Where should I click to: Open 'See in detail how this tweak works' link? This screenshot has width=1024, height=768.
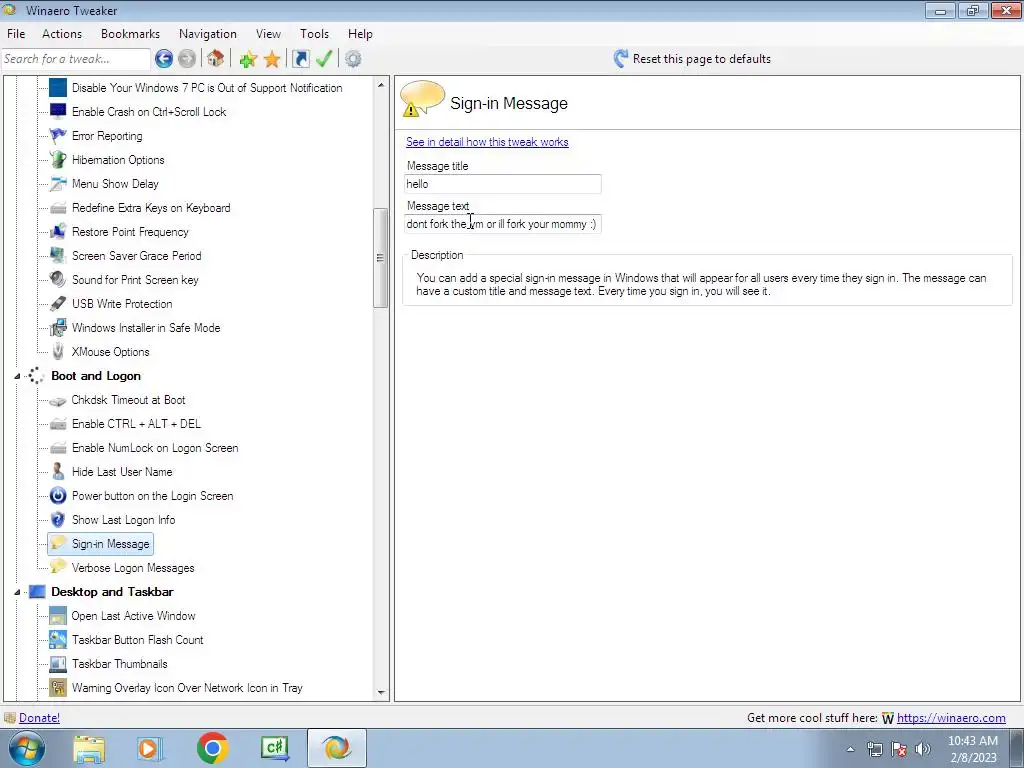pos(487,142)
